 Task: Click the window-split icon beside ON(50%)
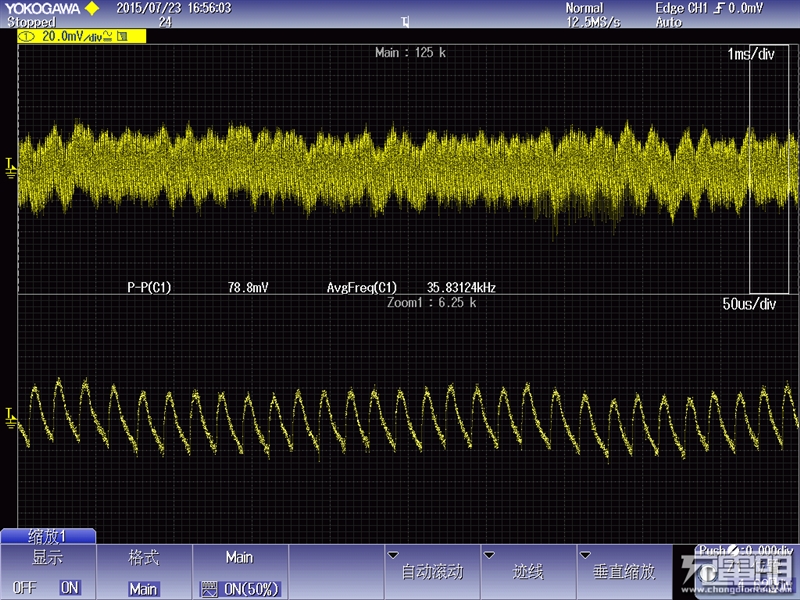coord(209,589)
